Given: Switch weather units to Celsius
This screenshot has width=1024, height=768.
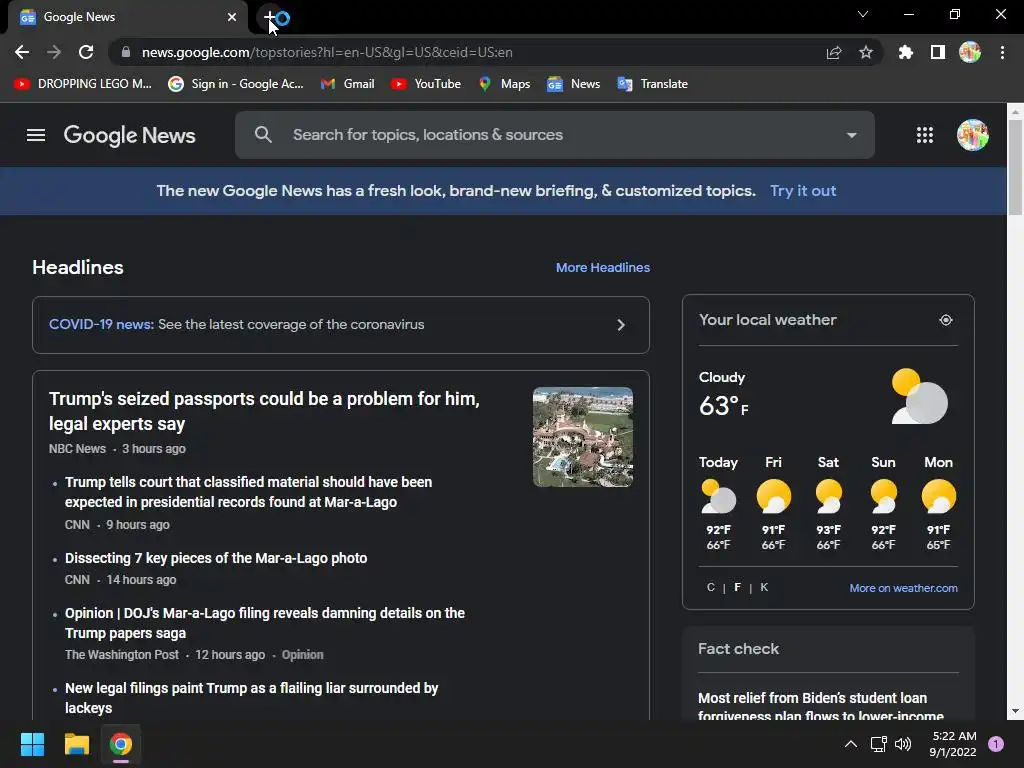Looking at the screenshot, I should 711,587.
